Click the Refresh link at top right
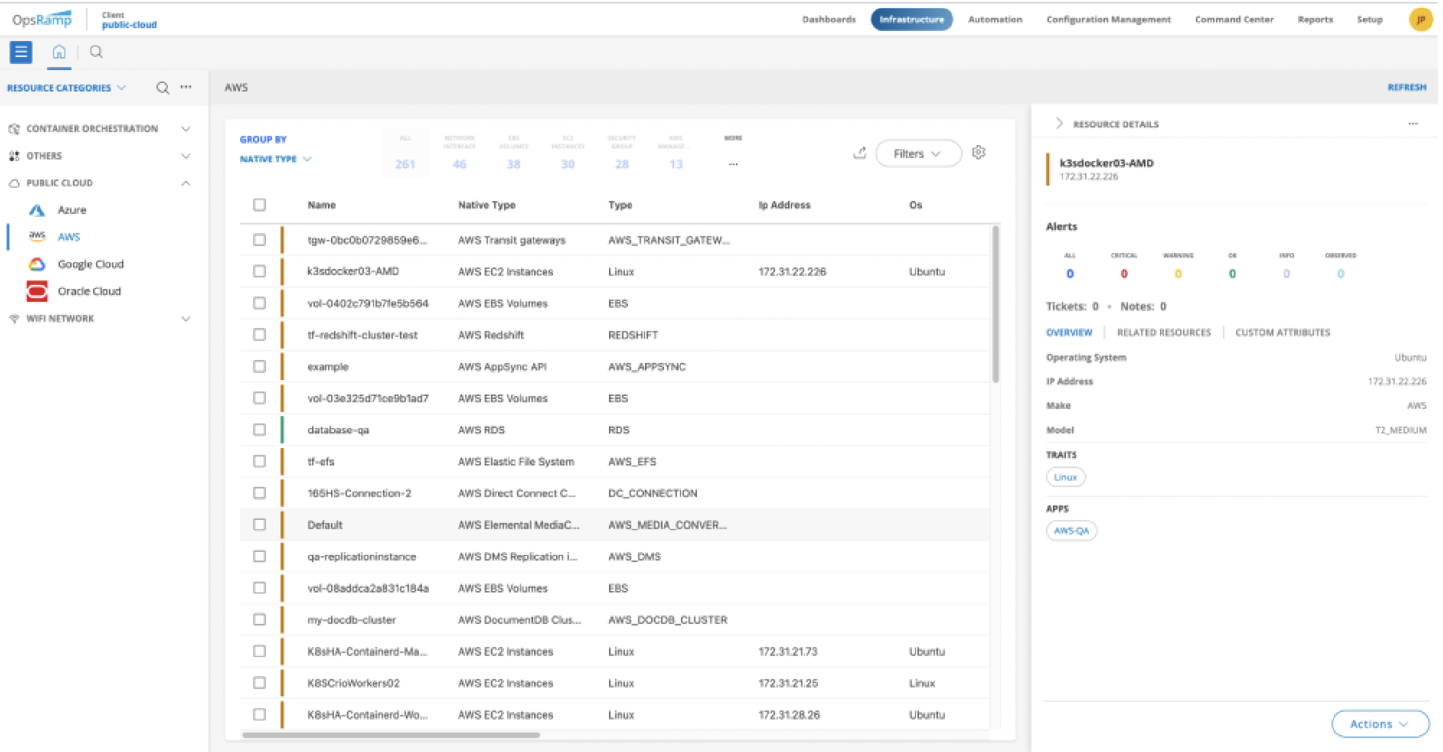The height and width of the screenshot is (752, 1443). [1406, 87]
